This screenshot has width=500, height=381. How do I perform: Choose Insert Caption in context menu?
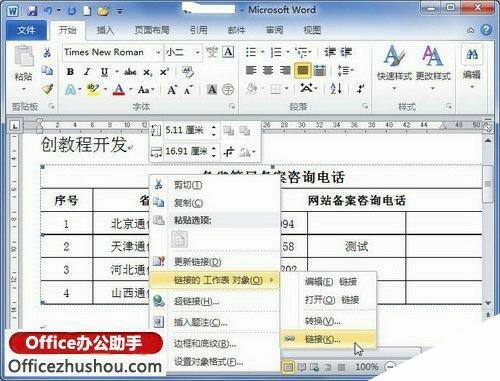click(x=214, y=322)
